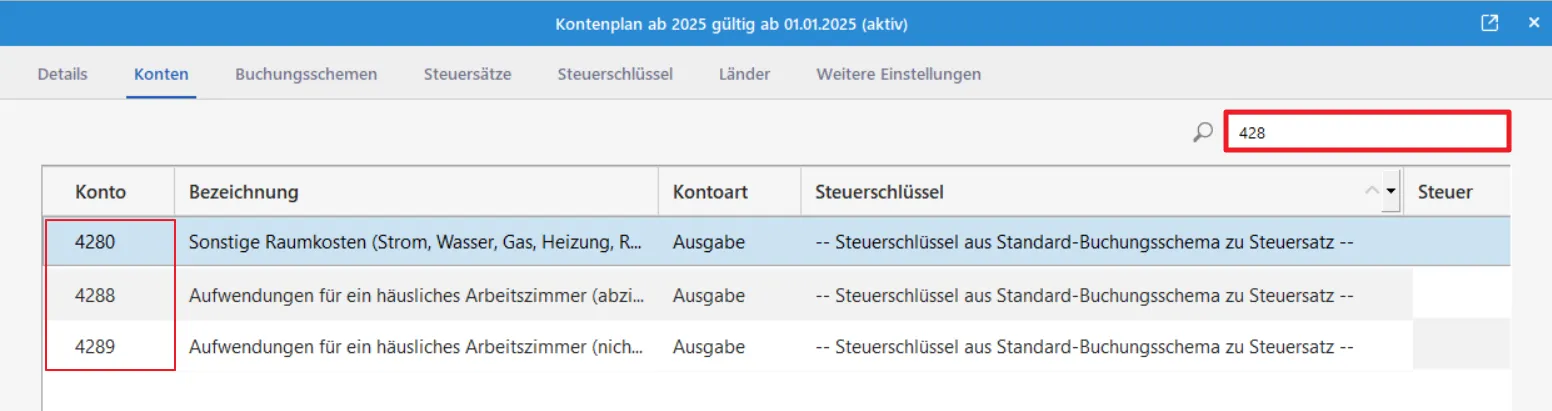The image size is (1552, 411).
Task: Select account row 4289
Action: (415, 347)
